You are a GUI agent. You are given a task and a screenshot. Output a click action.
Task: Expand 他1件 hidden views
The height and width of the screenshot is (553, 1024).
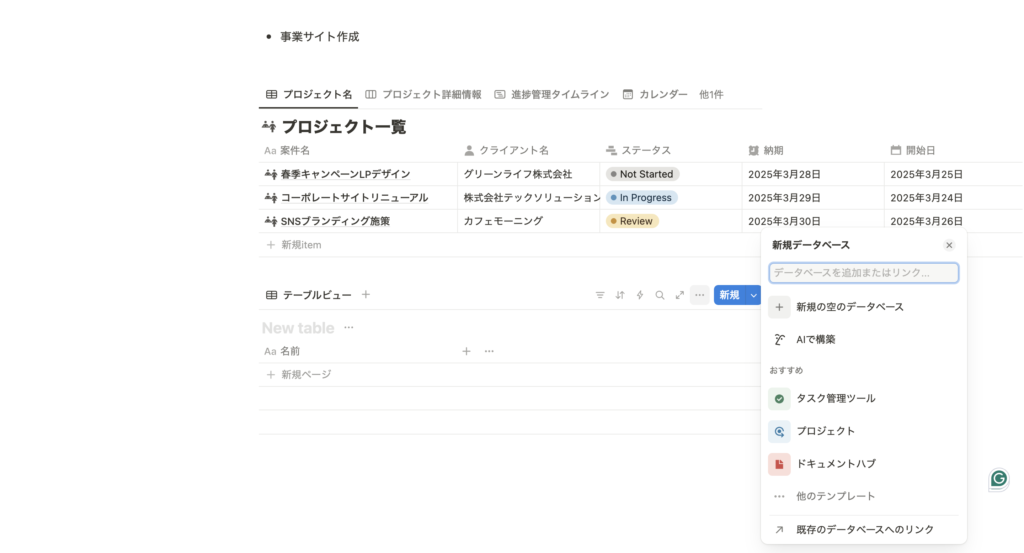pos(711,94)
